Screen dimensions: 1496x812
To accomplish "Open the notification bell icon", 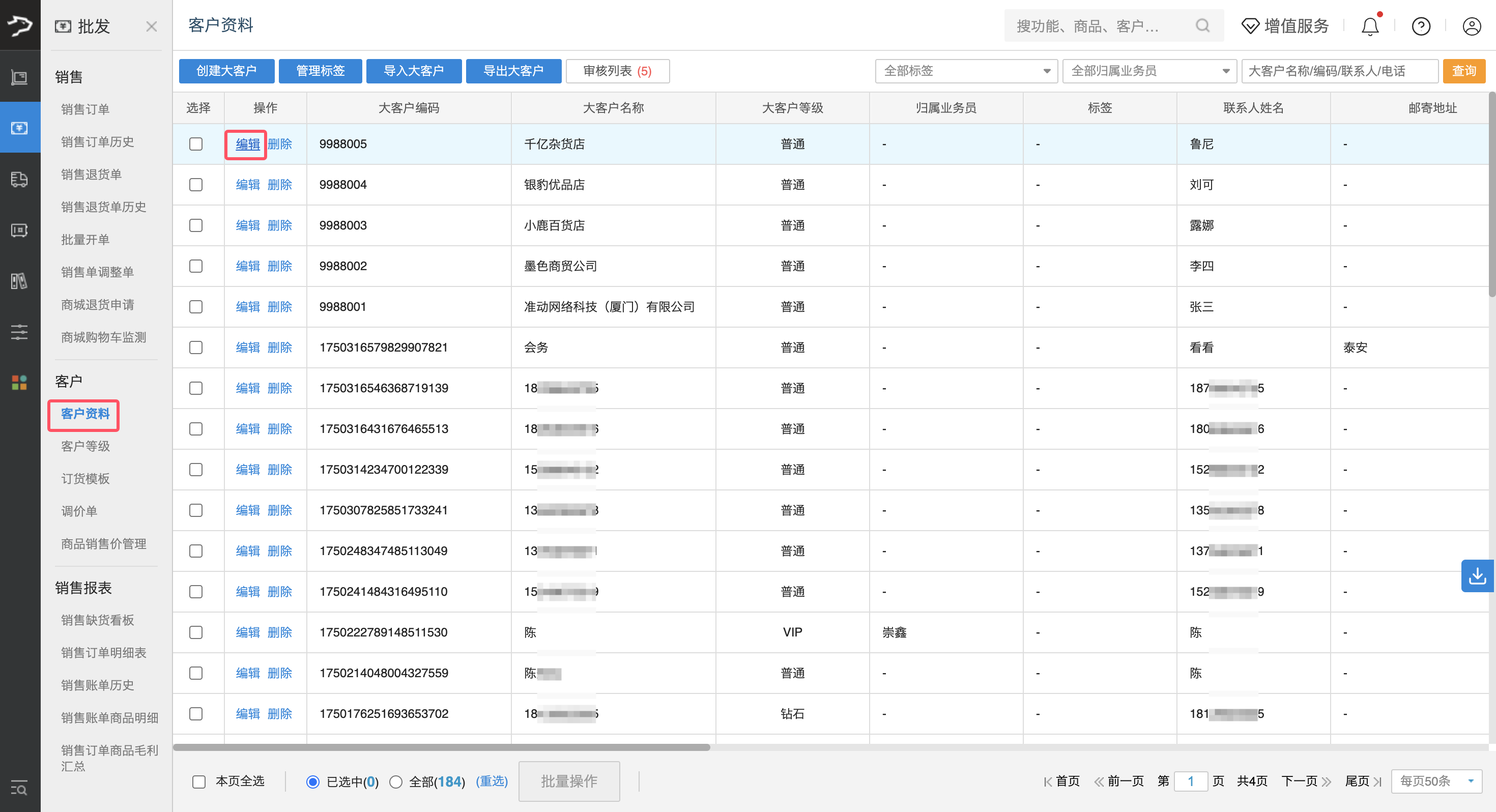I will pos(1370,25).
